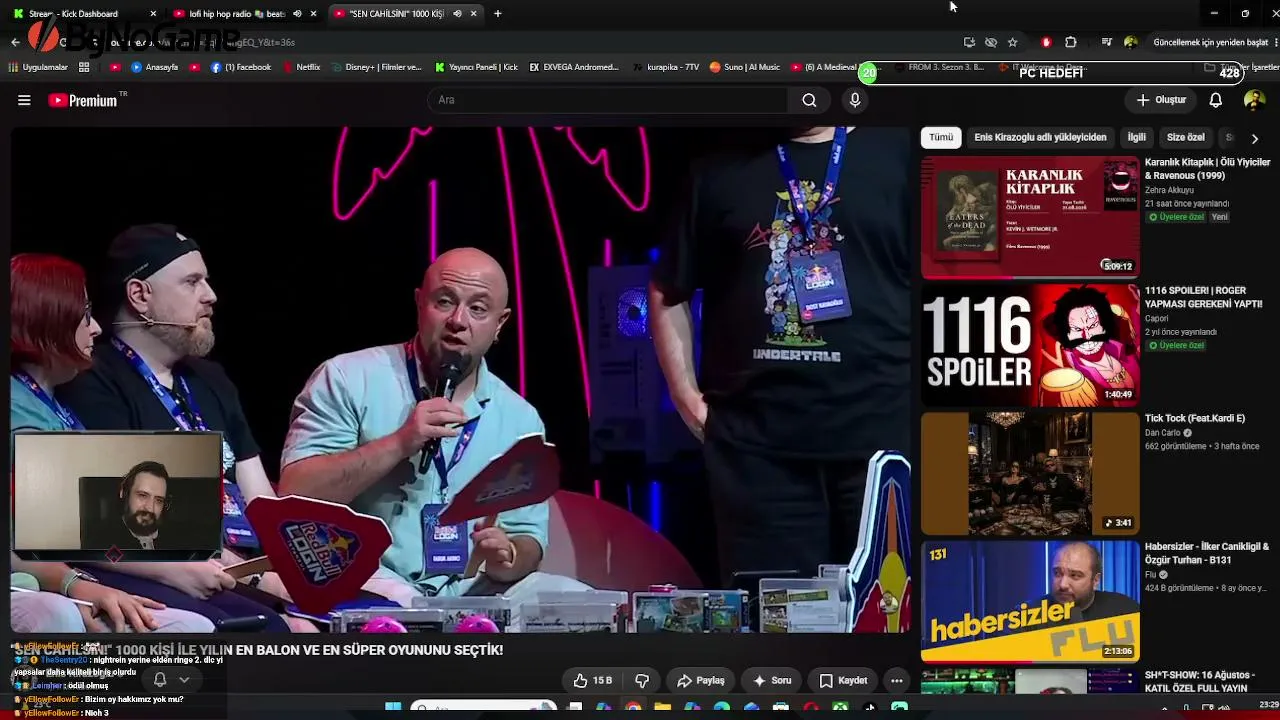Save the video with Kaydet
Screen dimensions: 1280x720
pyautogui.click(x=843, y=681)
